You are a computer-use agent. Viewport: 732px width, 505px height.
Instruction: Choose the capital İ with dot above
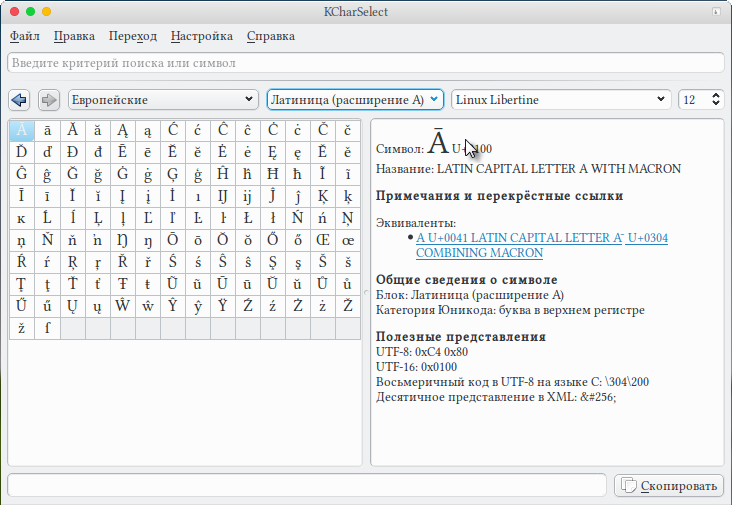[x=172, y=196]
